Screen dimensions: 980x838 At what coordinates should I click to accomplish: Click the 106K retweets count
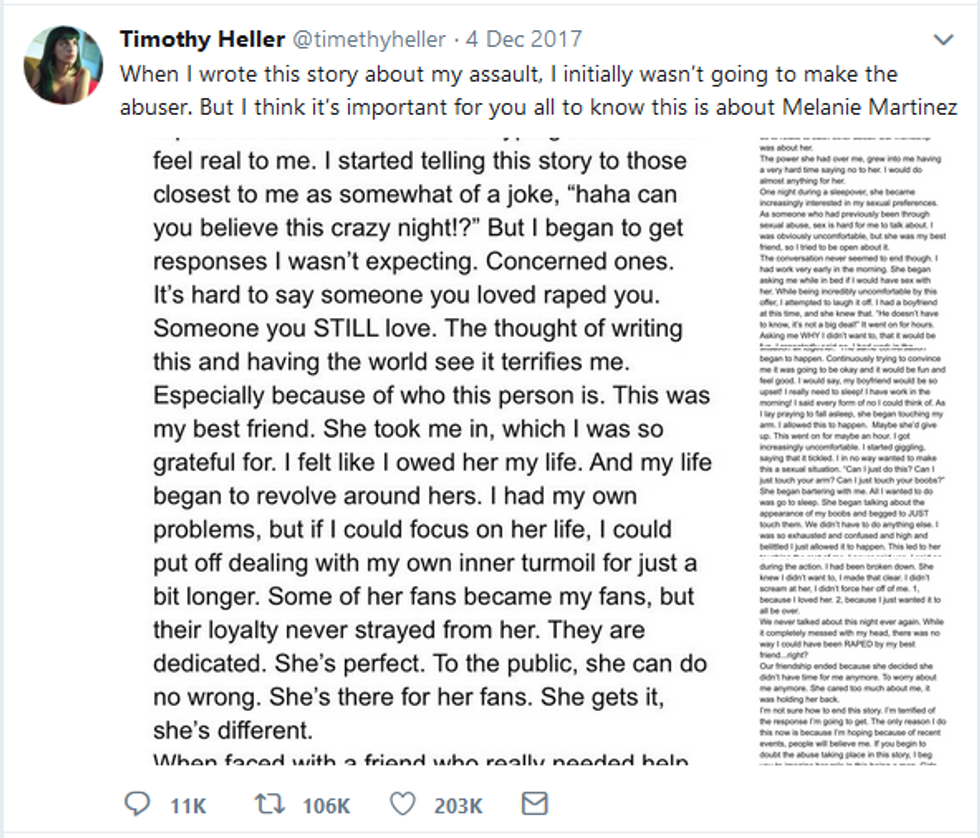coord(325,804)
